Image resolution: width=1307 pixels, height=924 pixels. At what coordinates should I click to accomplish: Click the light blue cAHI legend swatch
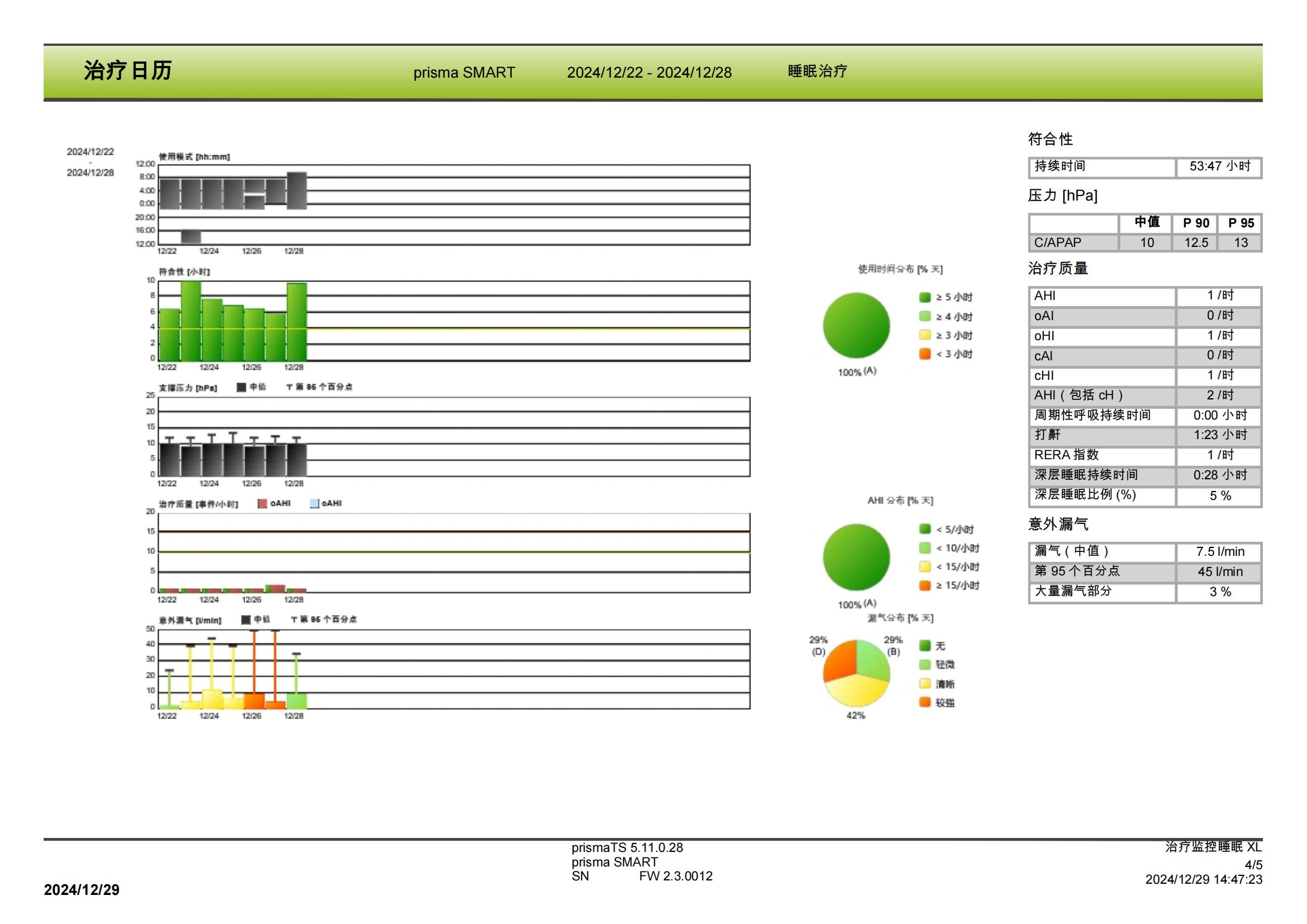[314, 503]
